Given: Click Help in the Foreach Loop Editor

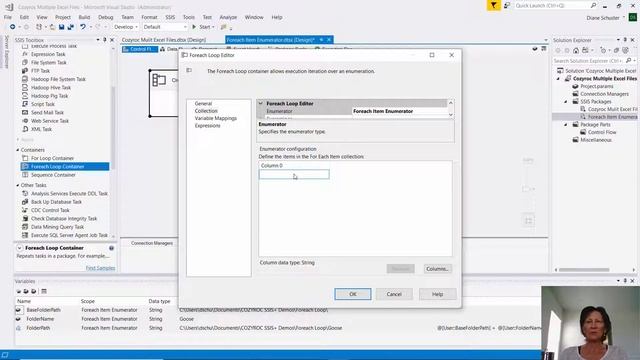Looking at the screenshot, I should [x=438, y=294].
